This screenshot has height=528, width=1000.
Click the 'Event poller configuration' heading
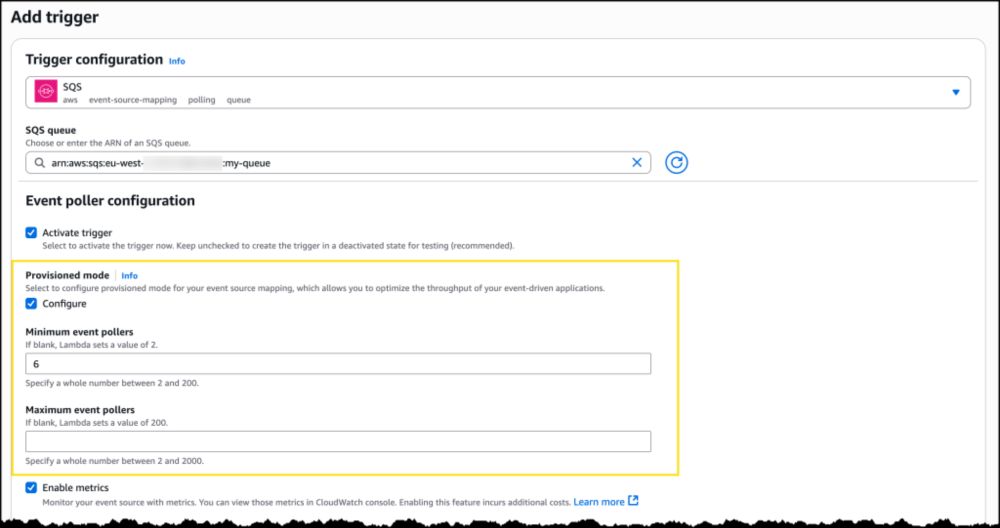pyautogui.click(x=110, y=201)
